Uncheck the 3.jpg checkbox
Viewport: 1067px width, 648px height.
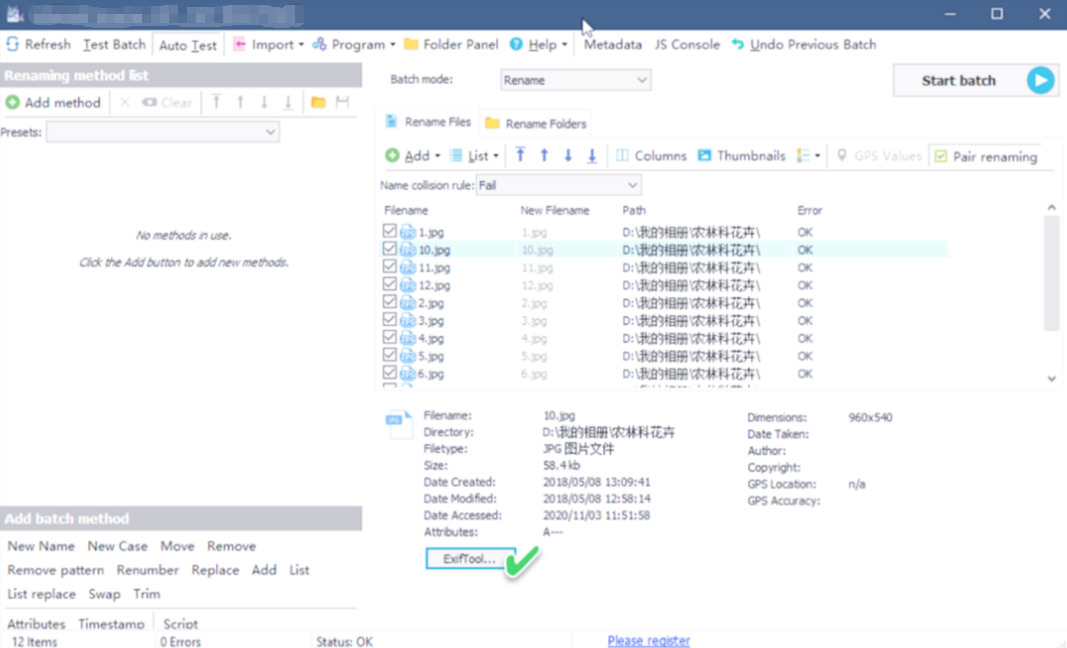click(x=389, y=319)
